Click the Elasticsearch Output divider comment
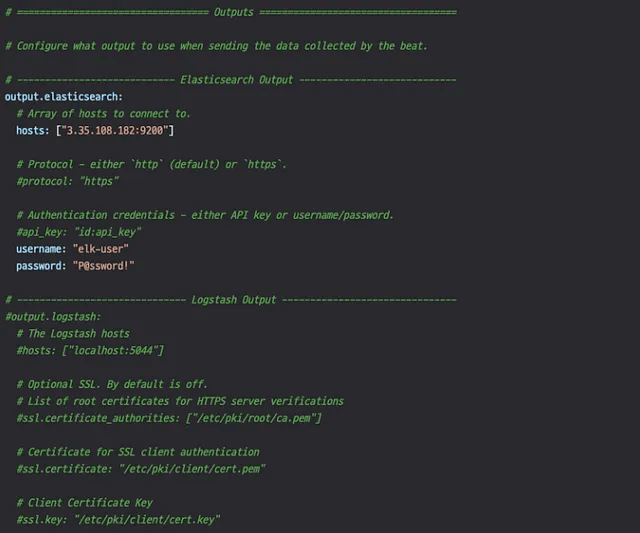The image size is (640, 533). pos(231,79)
